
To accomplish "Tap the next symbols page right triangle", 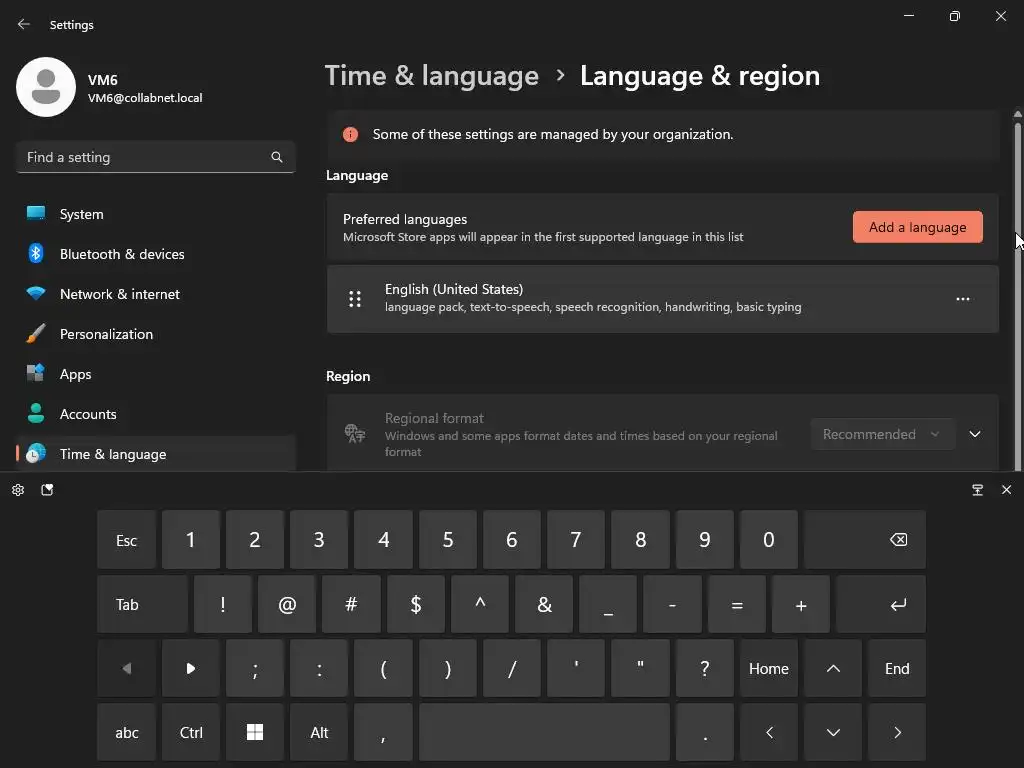I will point(191,669).
